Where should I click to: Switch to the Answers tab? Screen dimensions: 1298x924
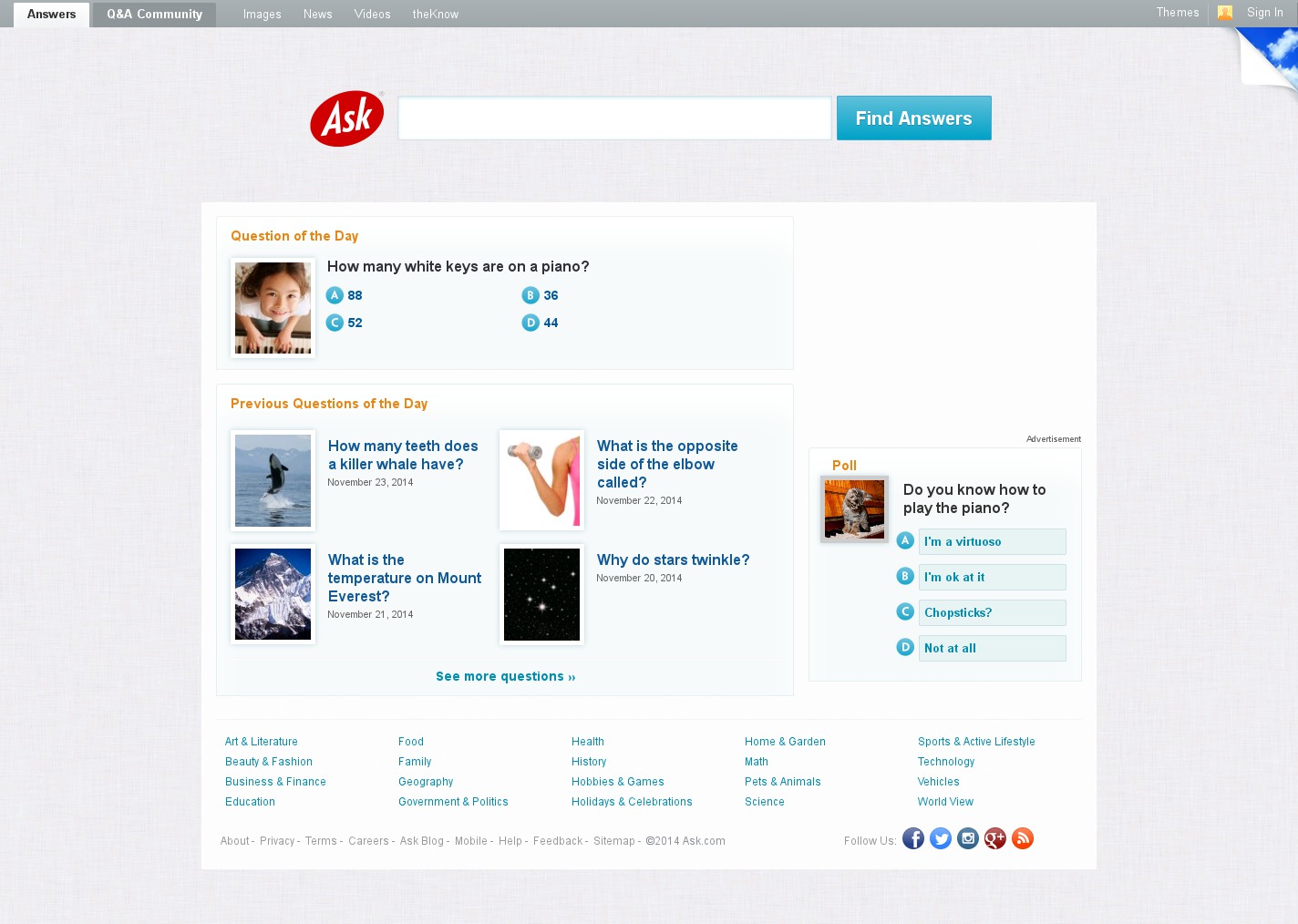pyautogui.click(x=52, y=15)
